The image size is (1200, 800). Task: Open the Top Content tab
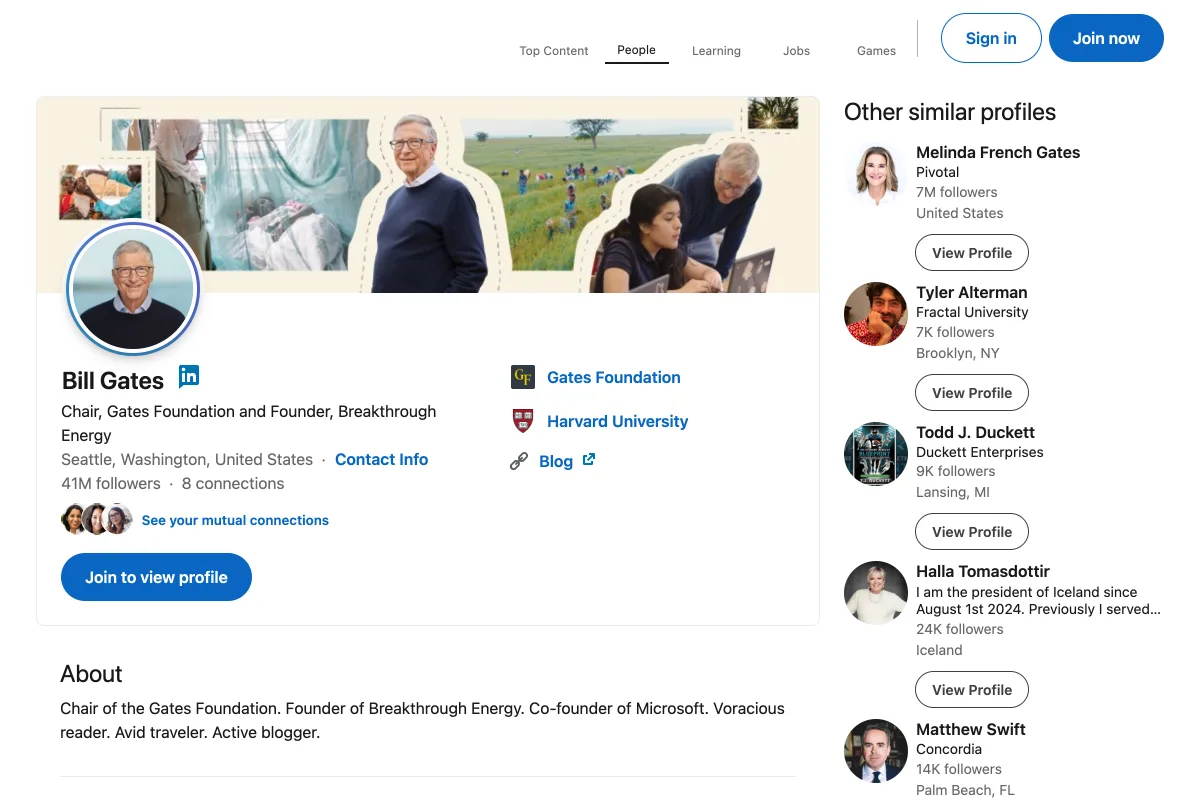pyautogui.click(x=554, y=51)
